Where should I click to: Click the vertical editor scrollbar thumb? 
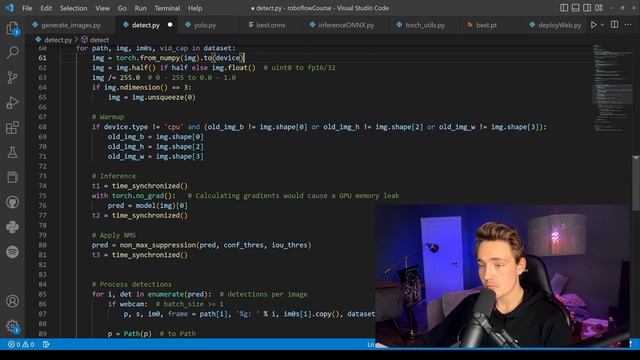pyautogui.click(x=636, y=183)
